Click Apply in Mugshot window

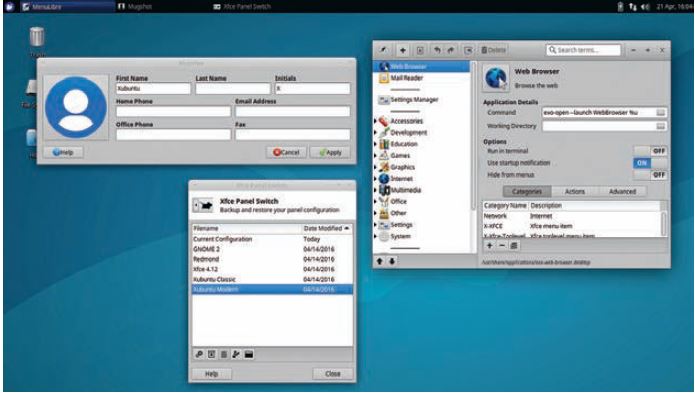coord(330,152)
